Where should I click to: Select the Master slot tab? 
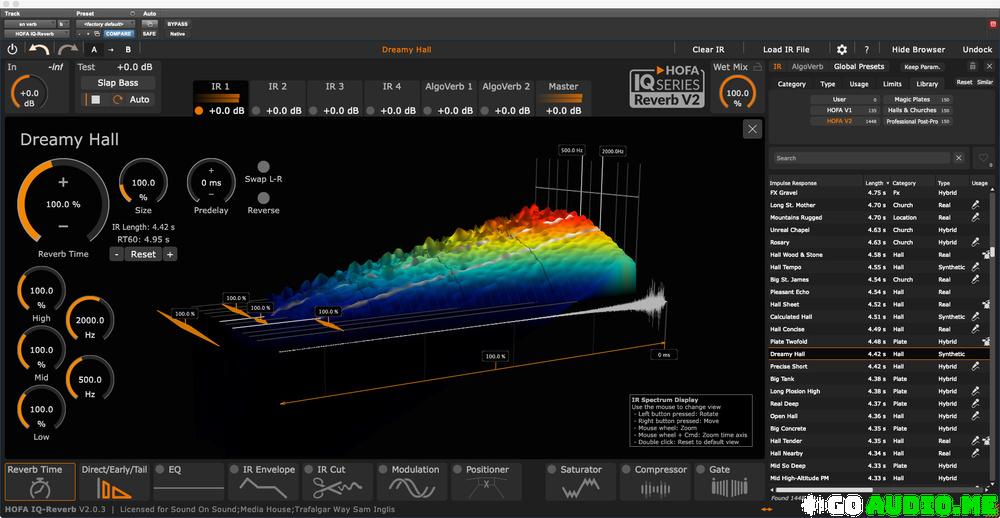pyautogui.click(x=563, y=98)
